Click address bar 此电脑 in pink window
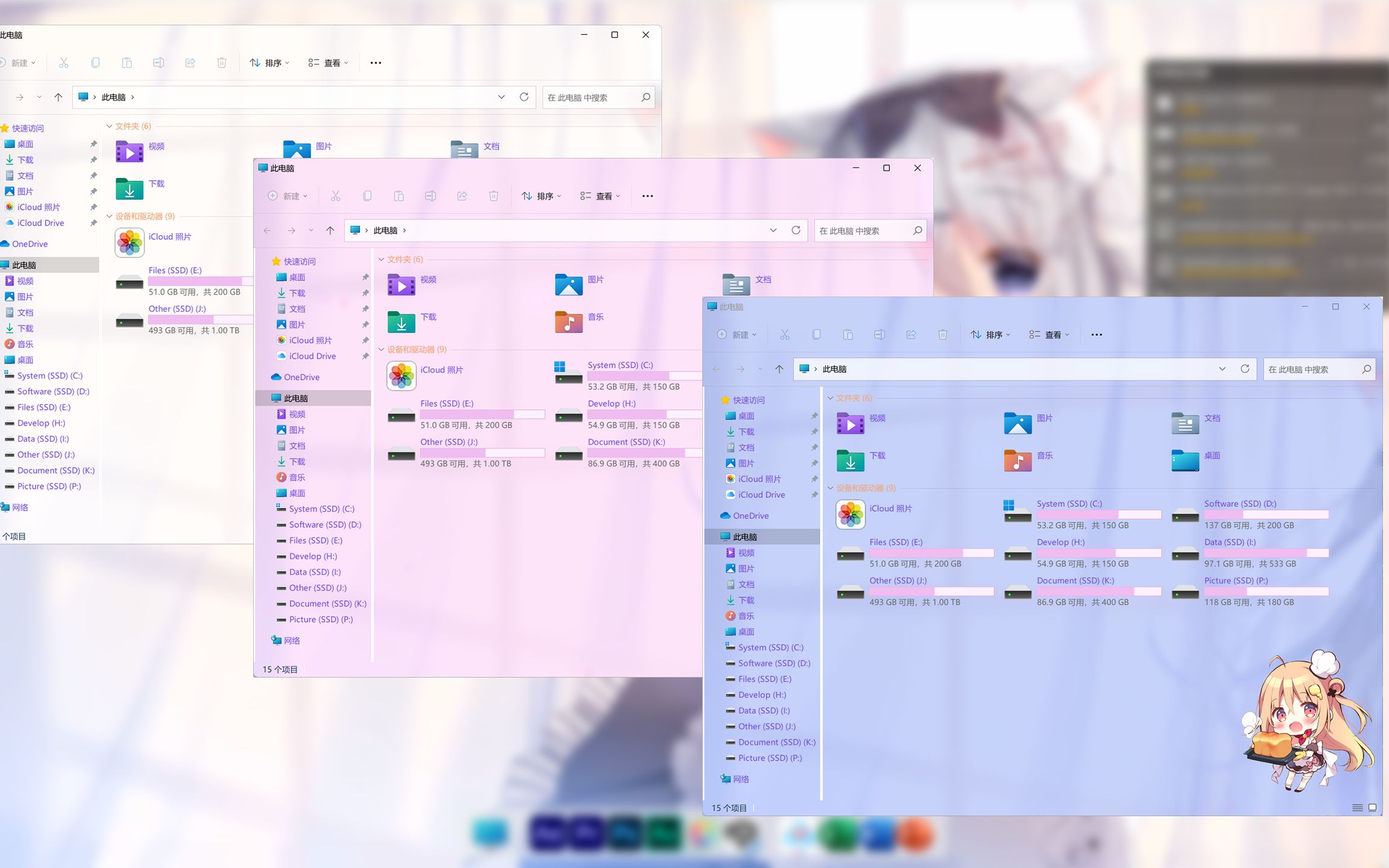 385,230
